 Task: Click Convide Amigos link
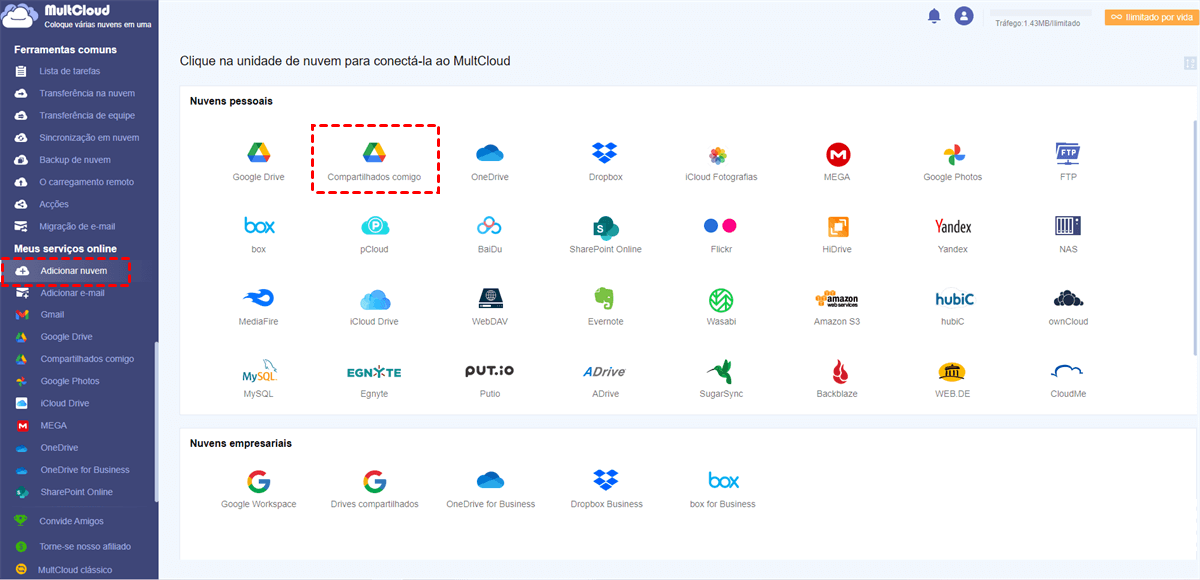click(x=71, y=521)
